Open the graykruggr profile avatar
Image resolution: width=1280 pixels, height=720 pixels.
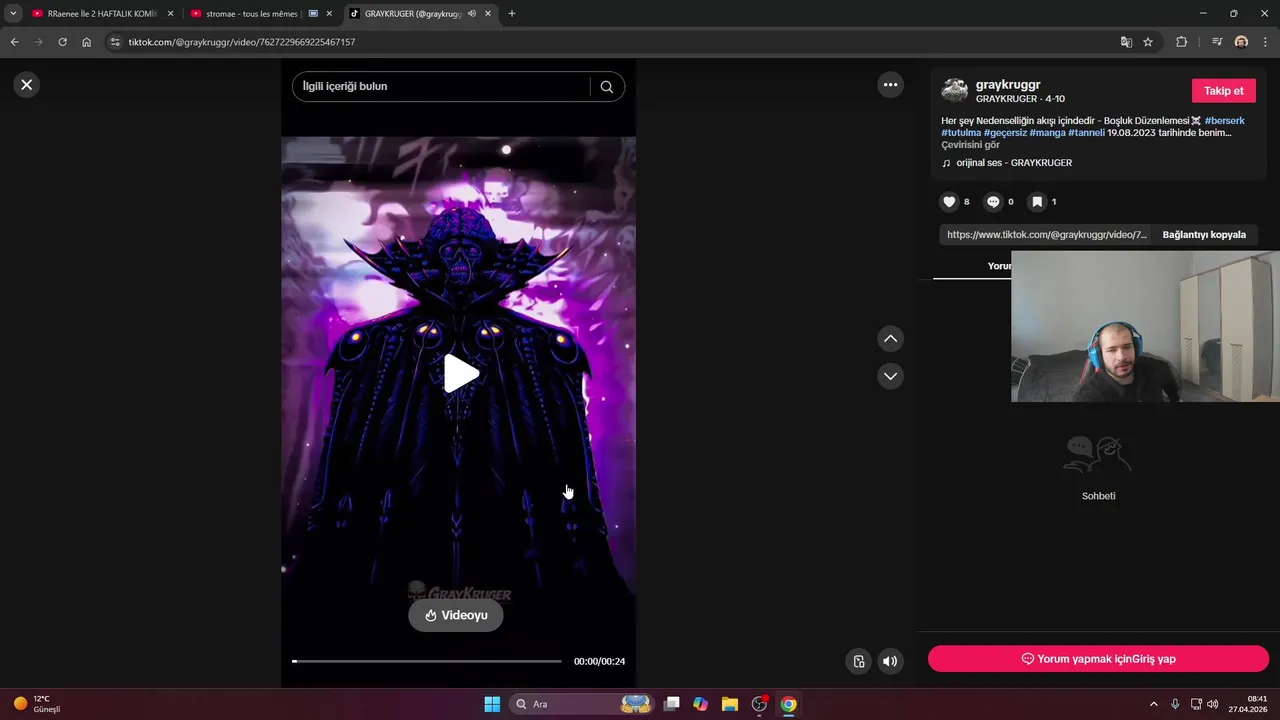point(955,91)
